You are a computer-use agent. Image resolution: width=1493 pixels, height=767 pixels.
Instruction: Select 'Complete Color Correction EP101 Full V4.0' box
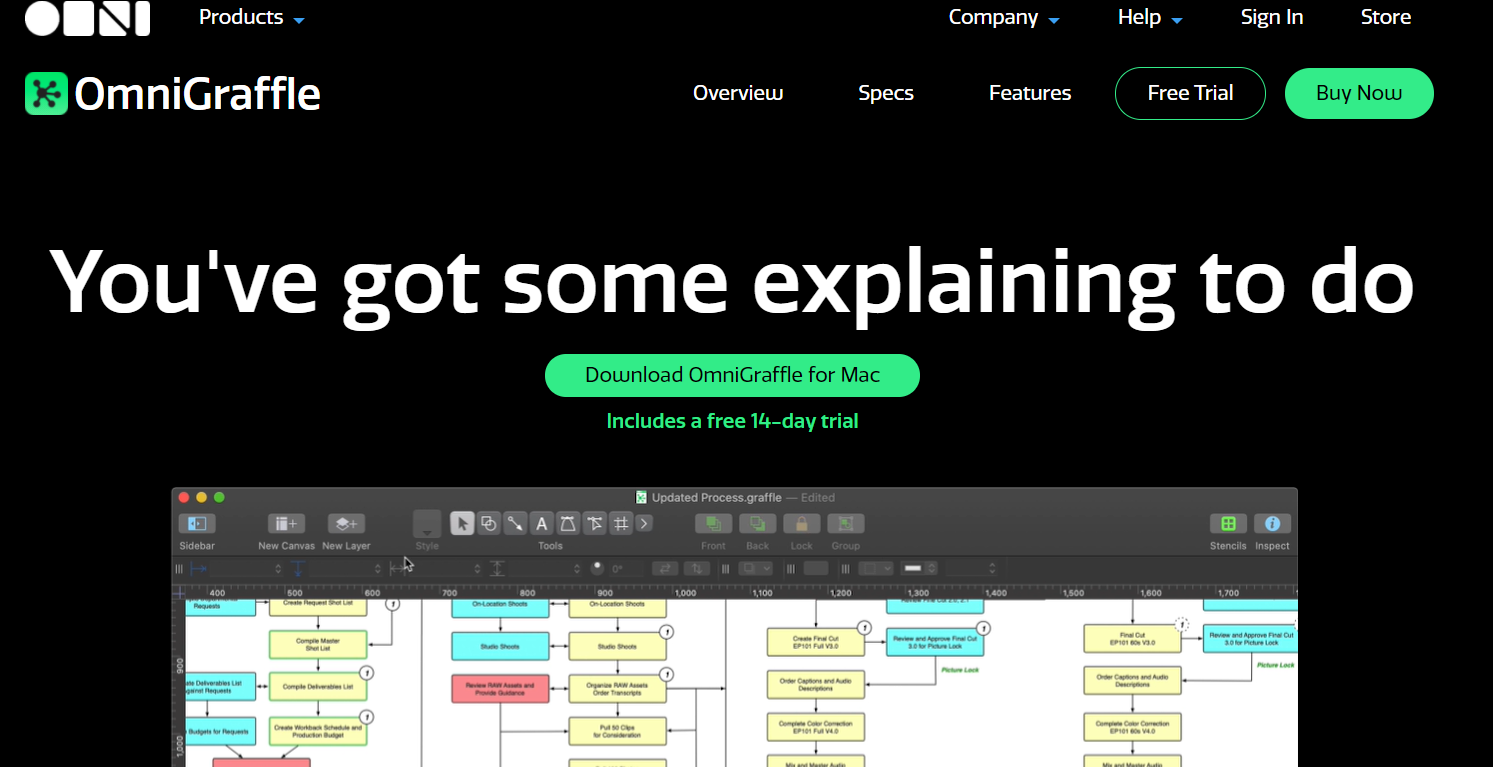(x=816, y=726)
